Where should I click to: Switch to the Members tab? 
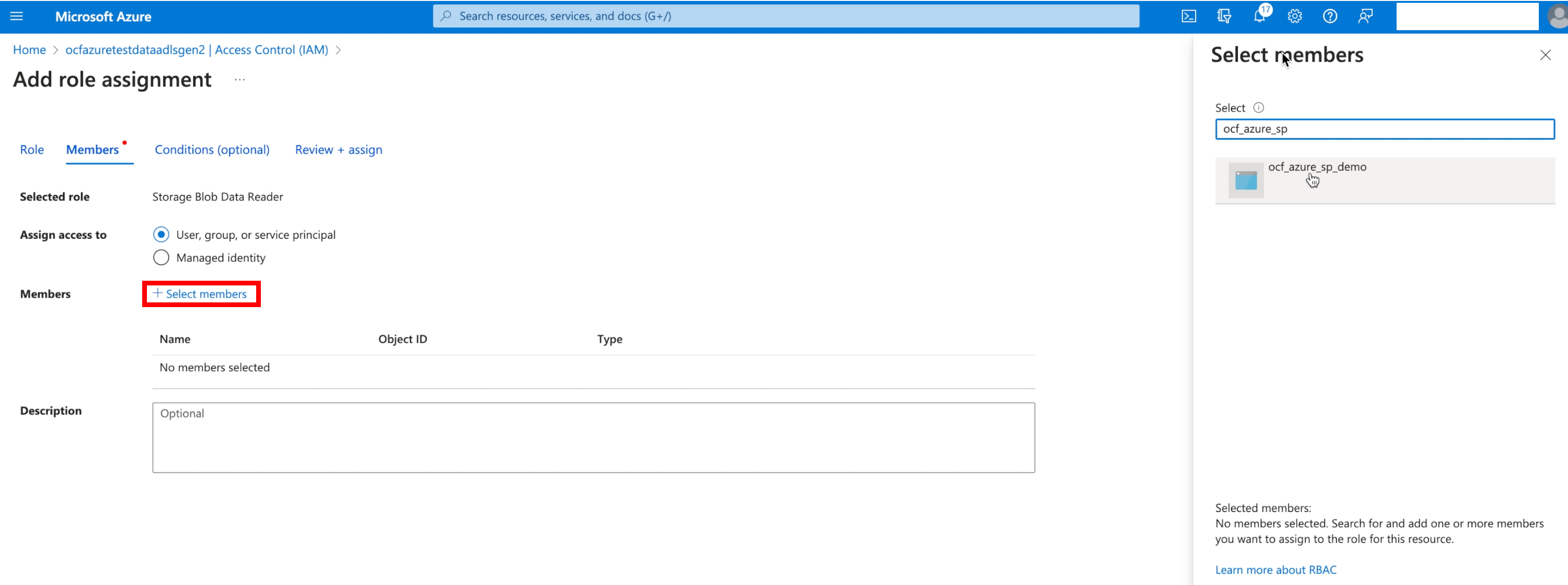click(92, 150)
